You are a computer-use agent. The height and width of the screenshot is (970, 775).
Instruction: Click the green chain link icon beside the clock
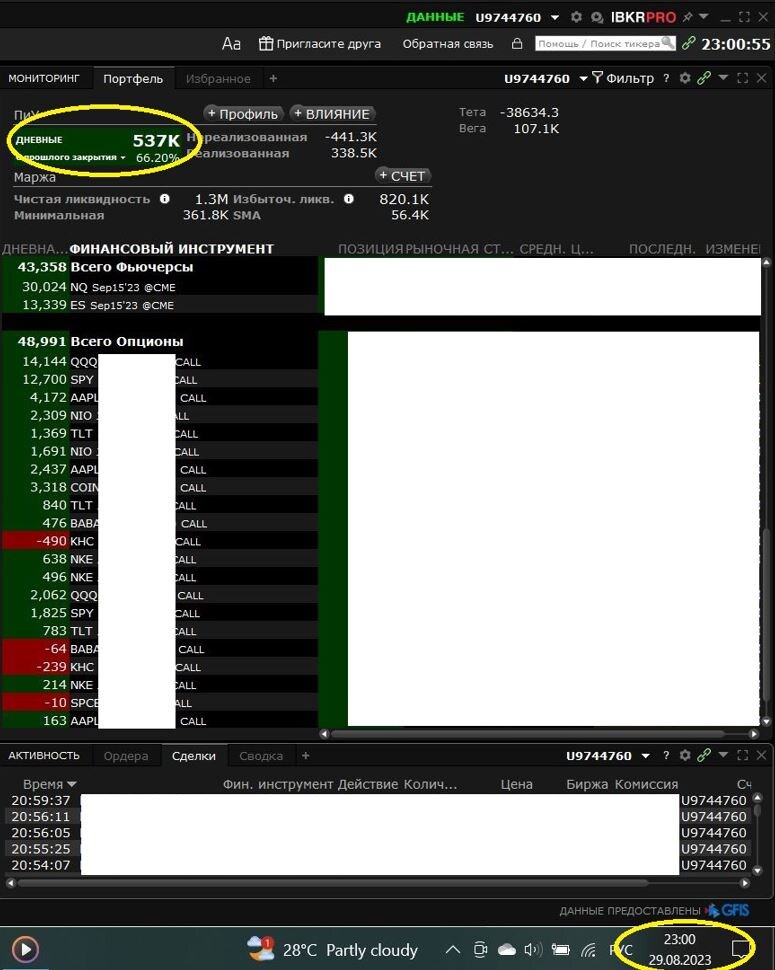point(688,43)
